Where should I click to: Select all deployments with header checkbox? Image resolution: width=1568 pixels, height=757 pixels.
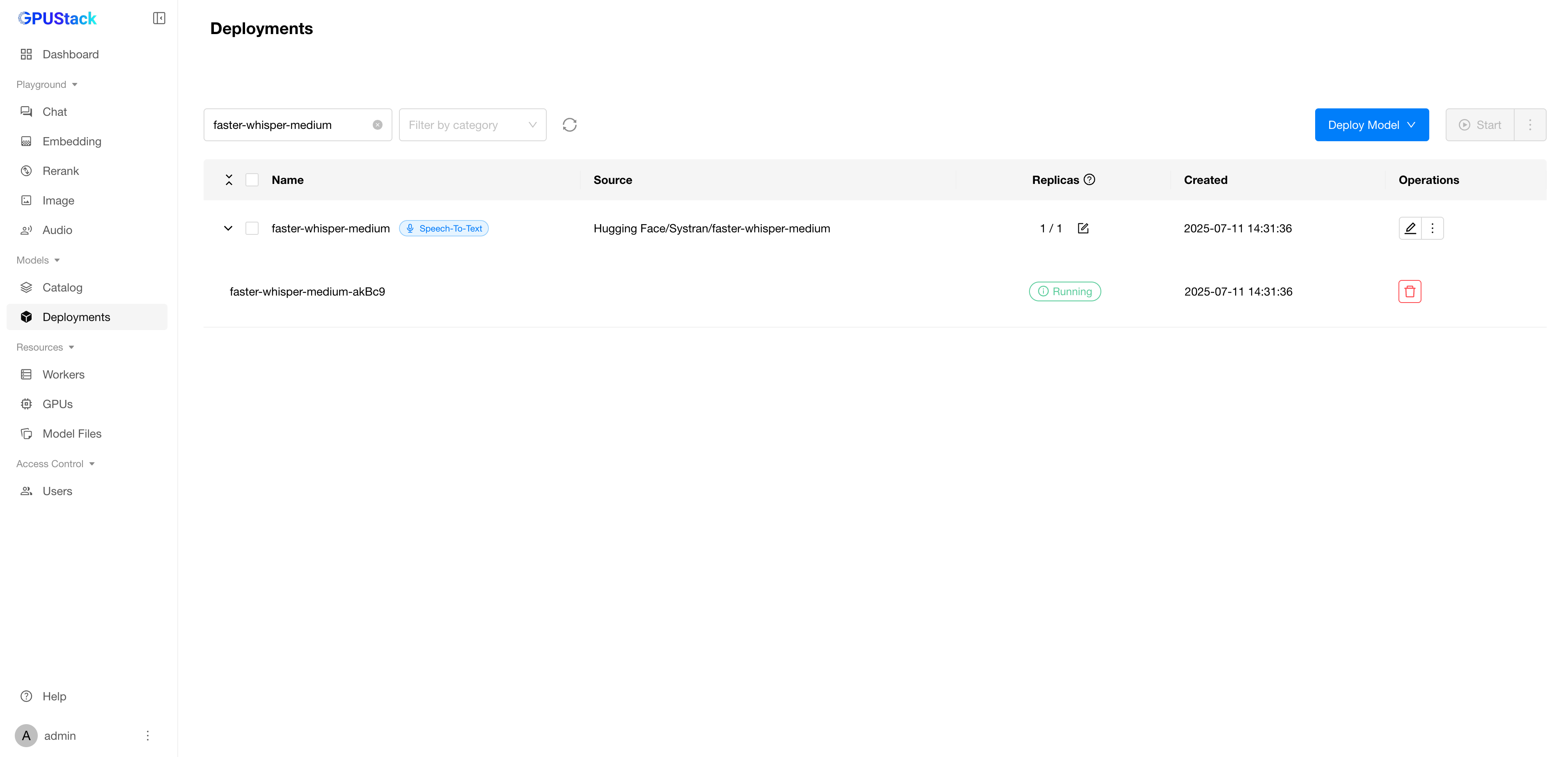(x=252, y=180)
